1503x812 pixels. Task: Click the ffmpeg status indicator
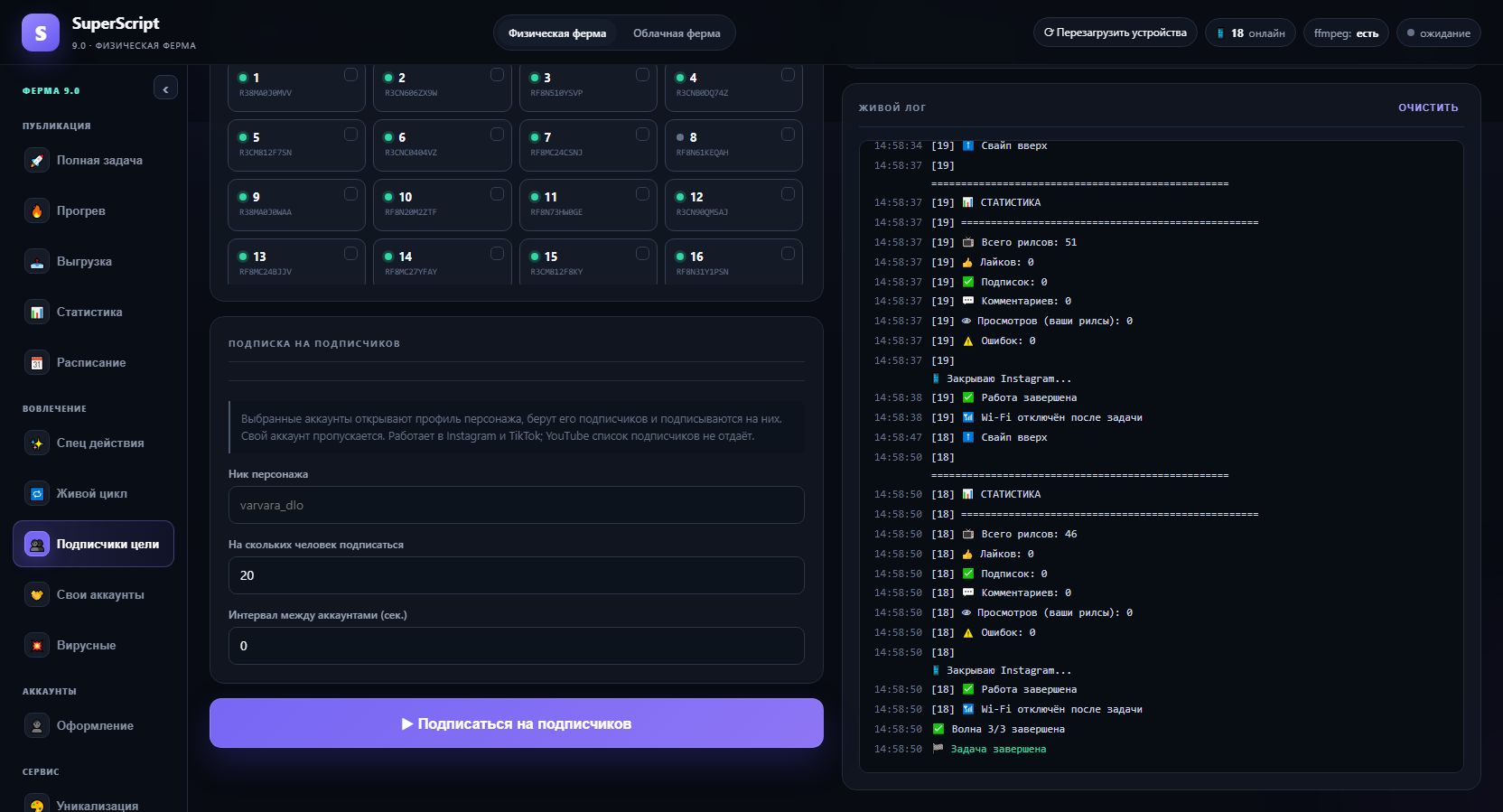tap(1346, 33)
